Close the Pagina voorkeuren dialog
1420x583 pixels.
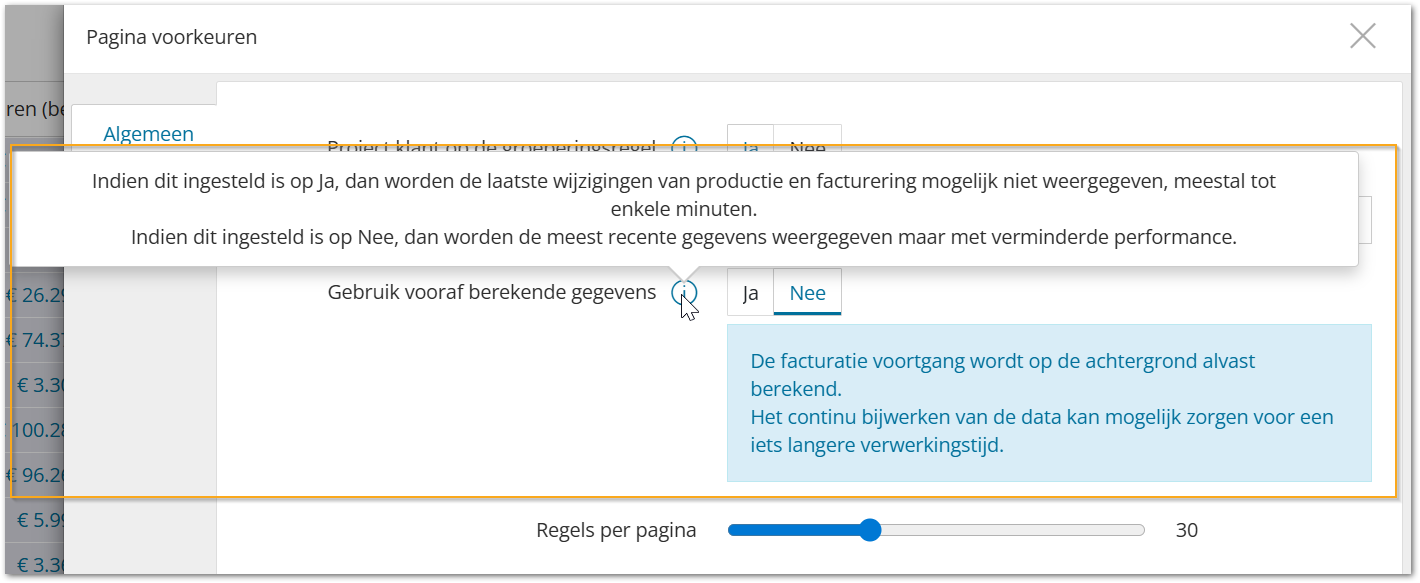pos(1363,37)
